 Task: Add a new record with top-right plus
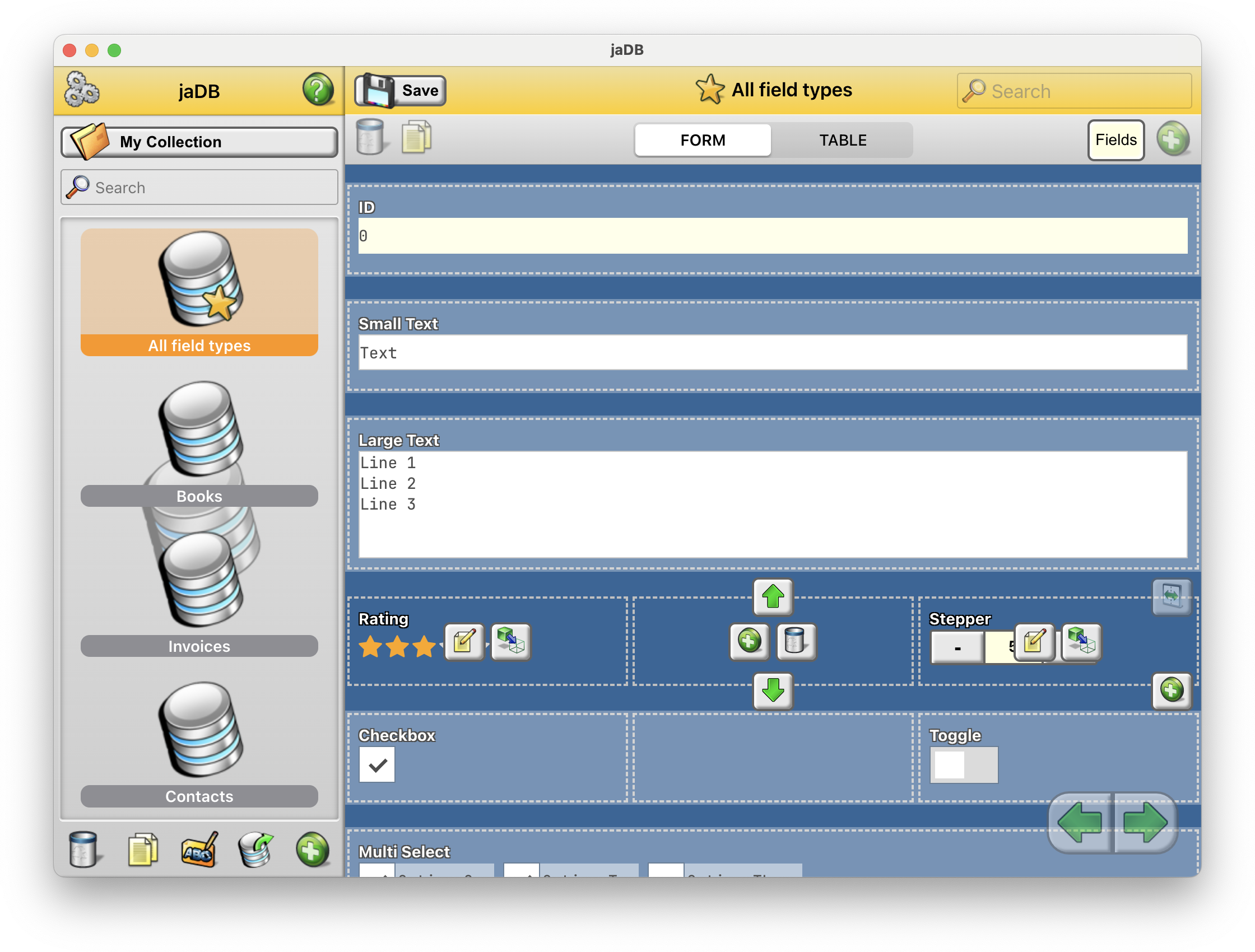point(1172,139)
